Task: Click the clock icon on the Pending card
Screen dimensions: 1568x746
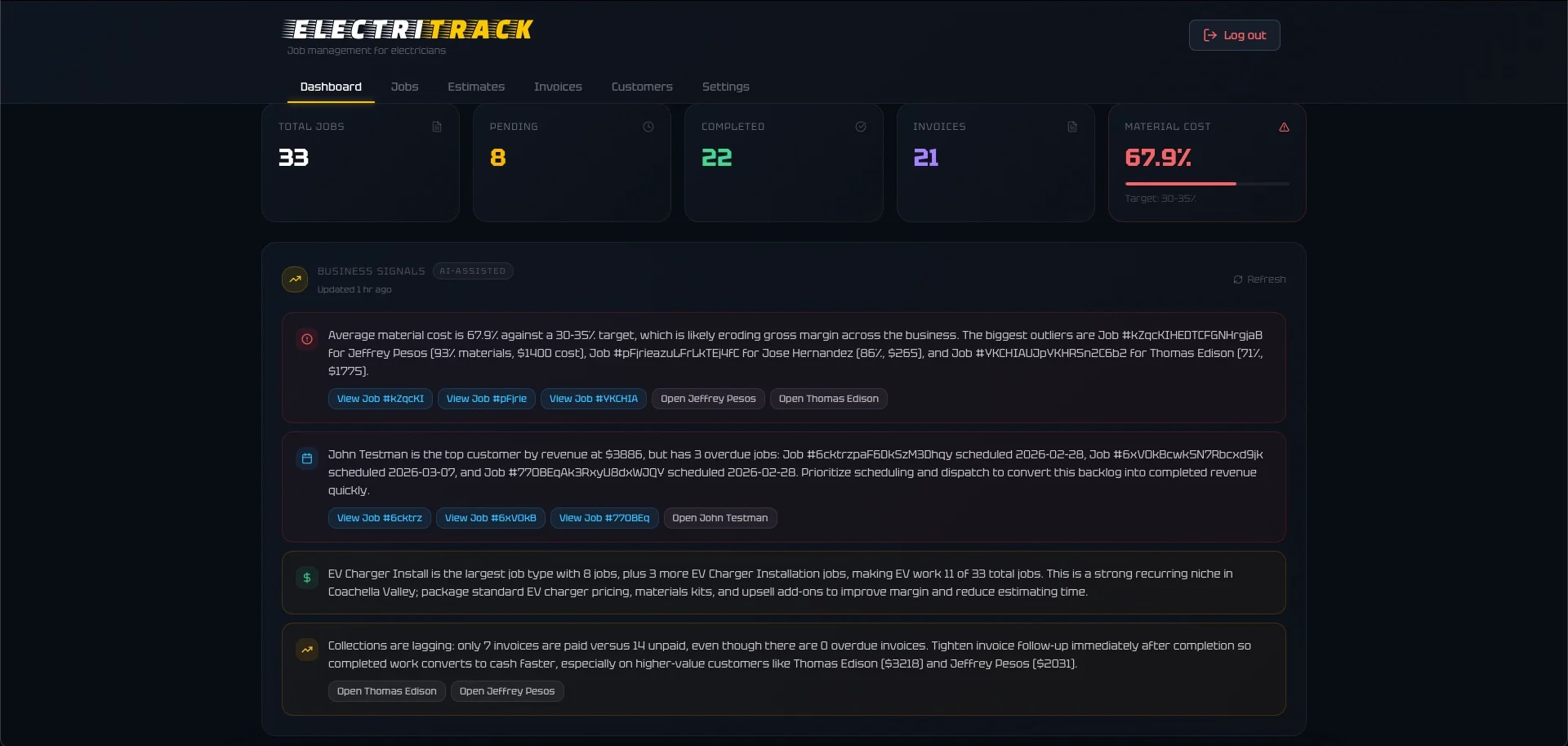Action: pos(648,127)
